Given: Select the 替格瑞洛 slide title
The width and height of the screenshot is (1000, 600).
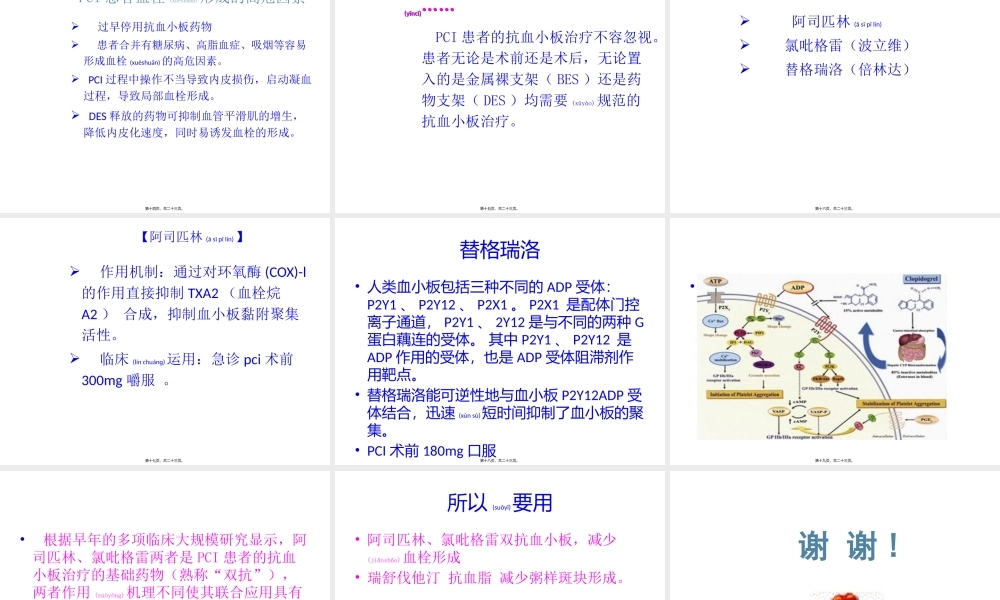Looking at the screenshot, I should (x=502, y=250).
